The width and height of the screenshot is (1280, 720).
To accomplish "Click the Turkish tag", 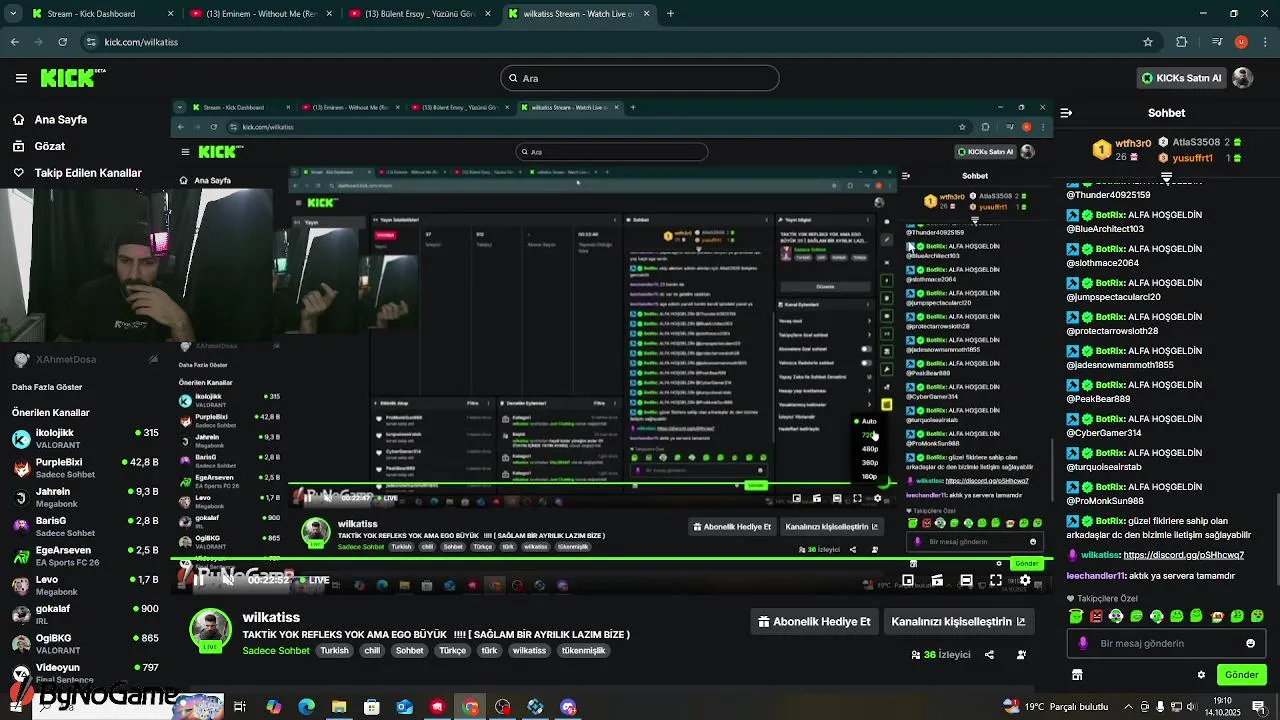I will click(334, 651).
